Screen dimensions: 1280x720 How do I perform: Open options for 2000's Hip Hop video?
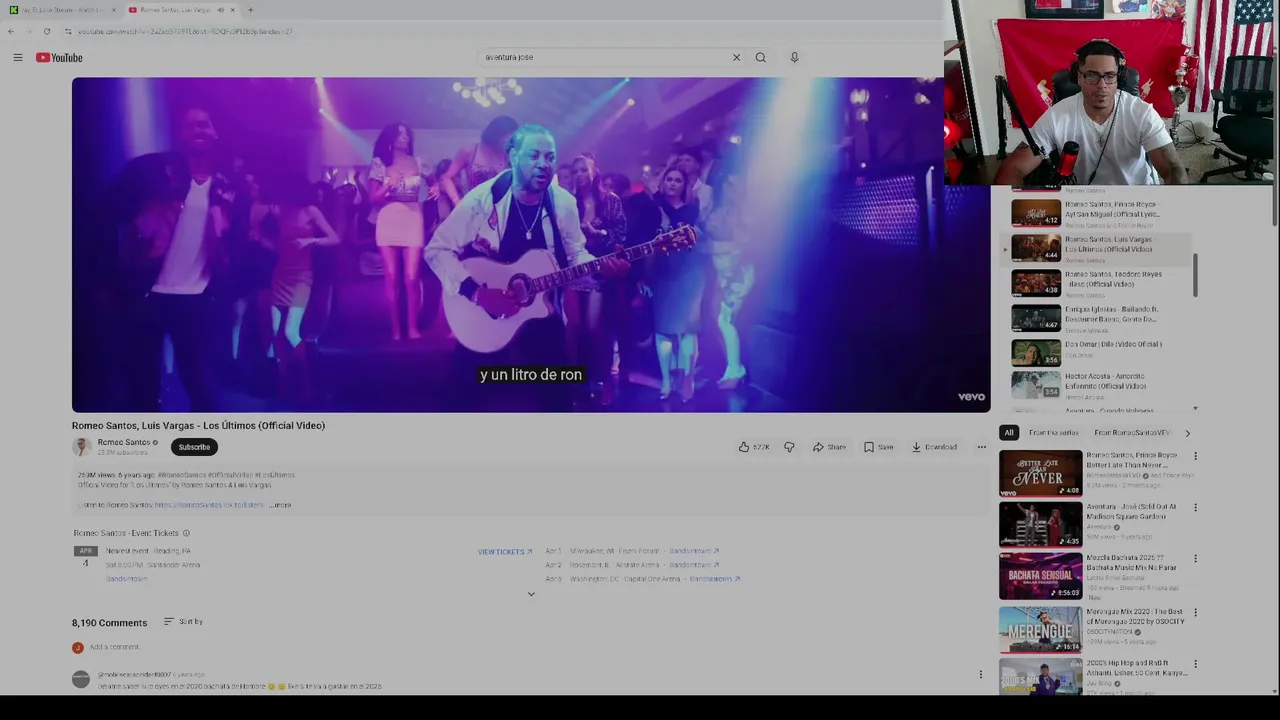[1195, 664]
